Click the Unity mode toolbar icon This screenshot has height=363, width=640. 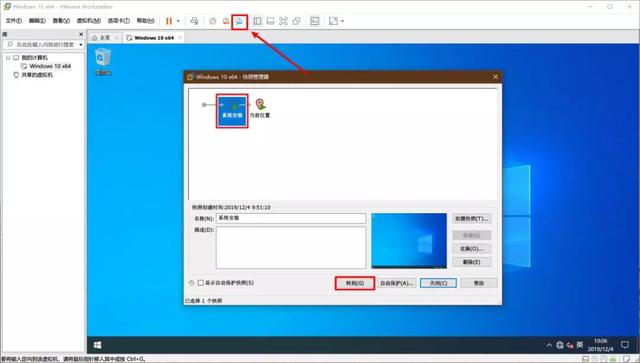(x=296, y=21)
